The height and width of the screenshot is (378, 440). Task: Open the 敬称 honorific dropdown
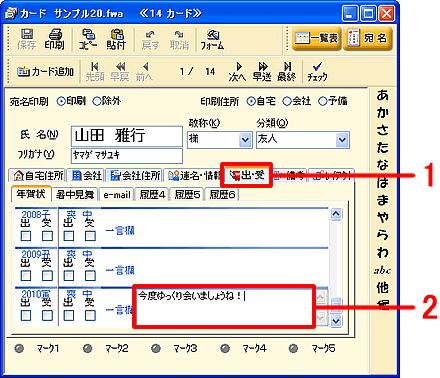[246, 140]
